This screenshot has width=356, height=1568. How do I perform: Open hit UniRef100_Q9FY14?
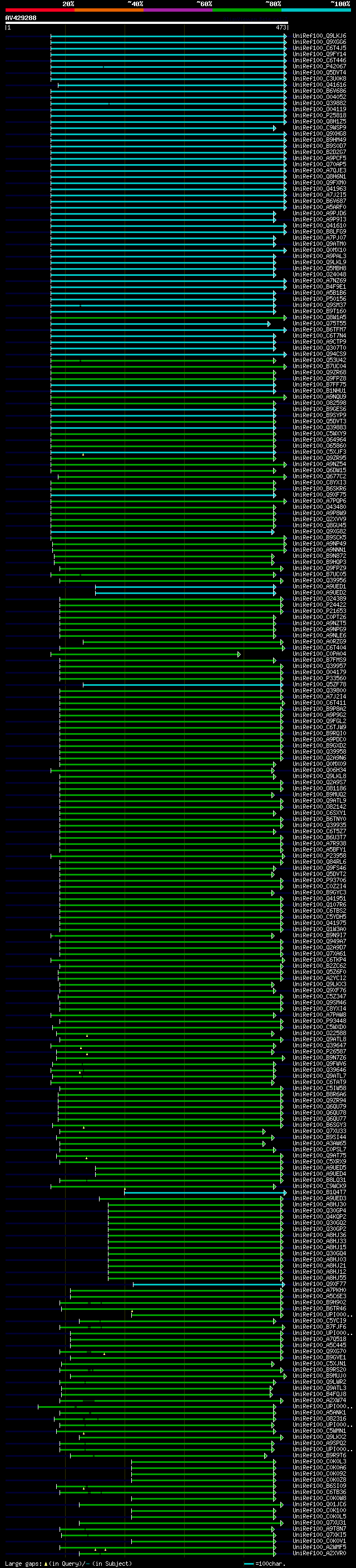point(319,54)
